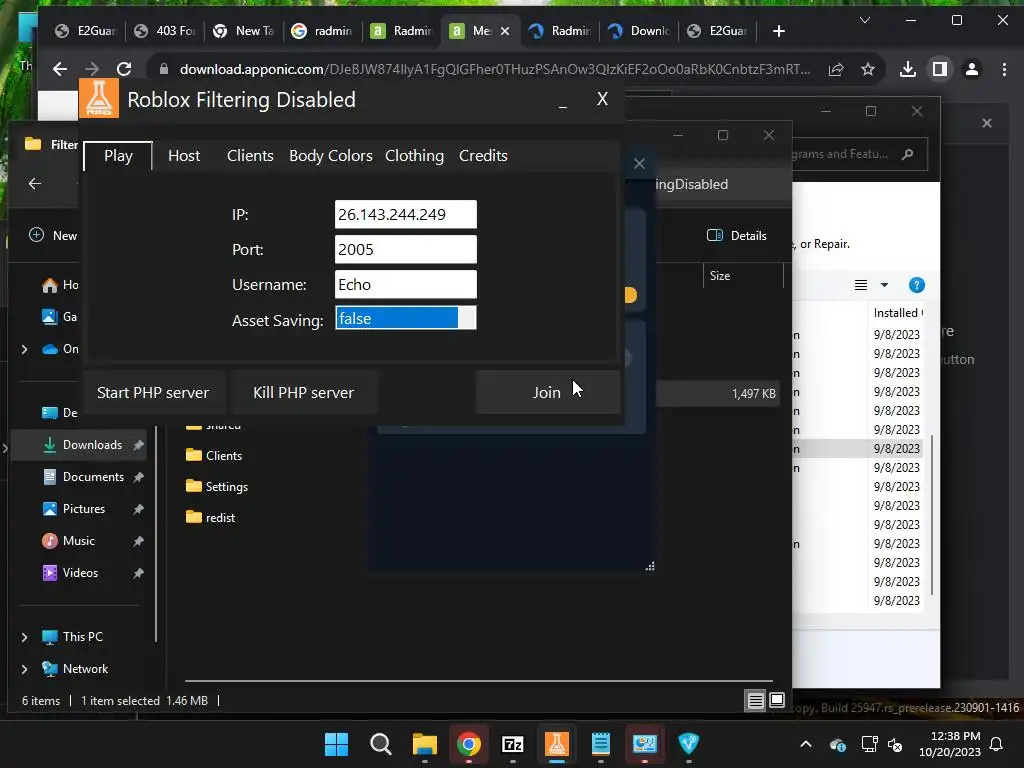This screenshot has width=1024, height=768.
Task: Open Chrome from taskbar
Action: [x=468, y=743]
